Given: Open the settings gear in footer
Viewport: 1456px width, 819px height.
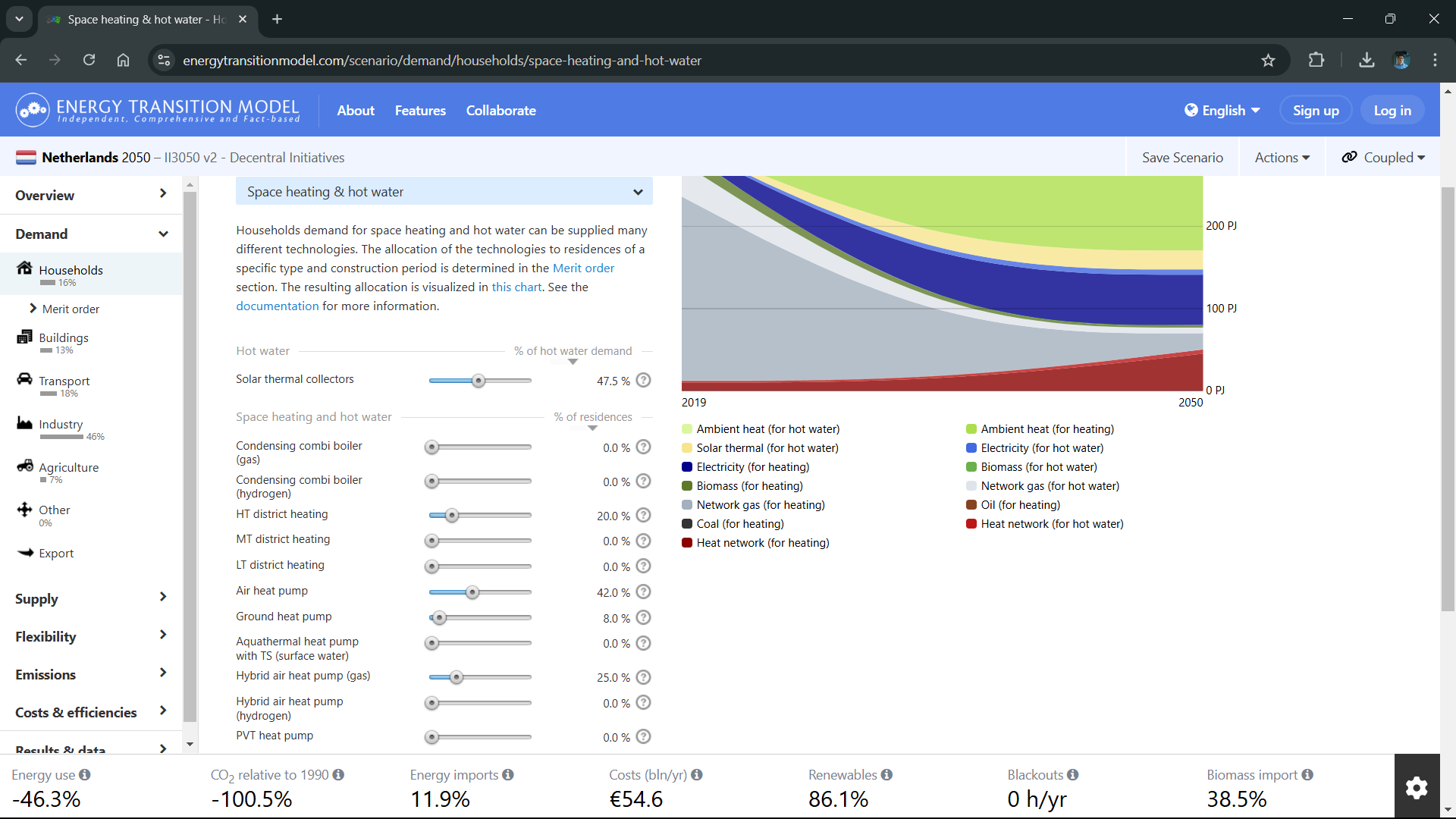Looking at the screenshot, I should [x=1417, y=787].
